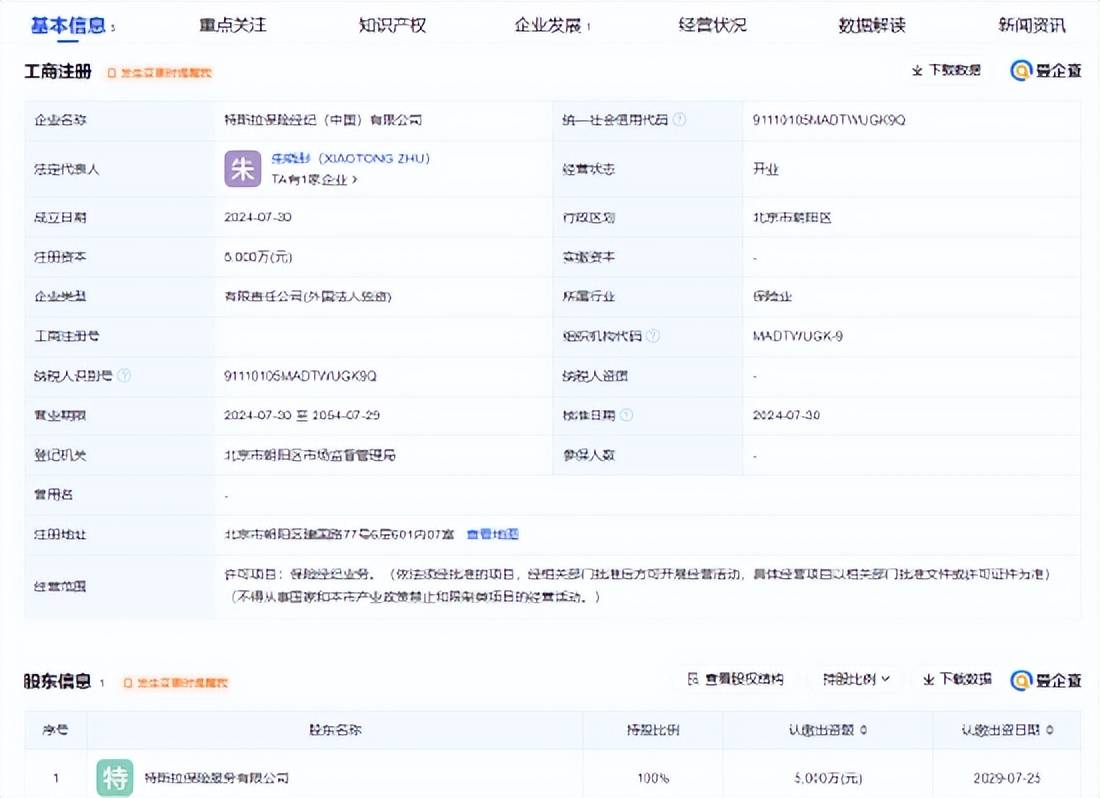This screenshot has width=1100, height=798.
Task: Open legal representative XIAOTONG ZHU link
Action: 351,158
